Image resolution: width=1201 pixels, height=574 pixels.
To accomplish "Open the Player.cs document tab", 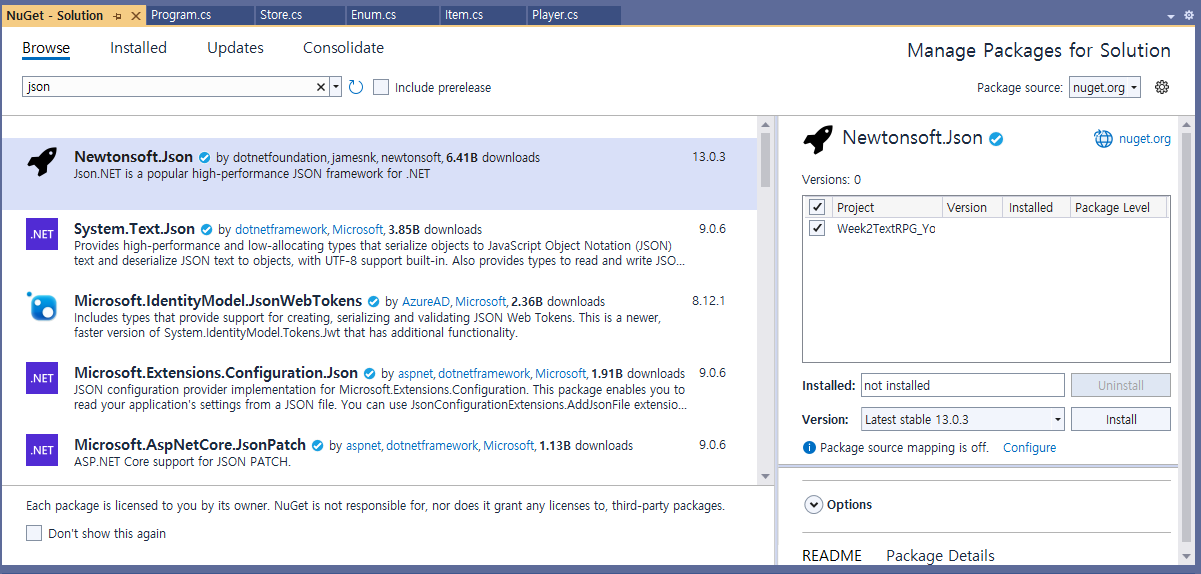I will tap(574, 15).
